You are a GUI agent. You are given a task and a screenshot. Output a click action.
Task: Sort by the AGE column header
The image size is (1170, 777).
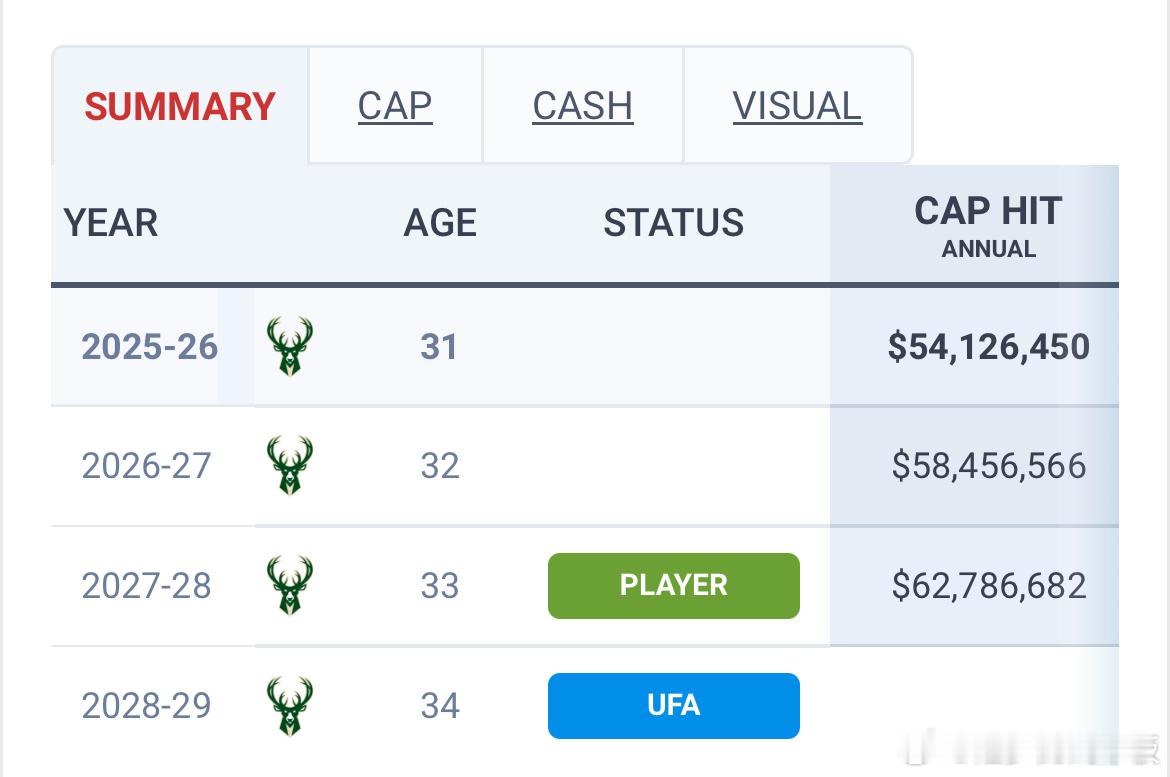[439, 222]
